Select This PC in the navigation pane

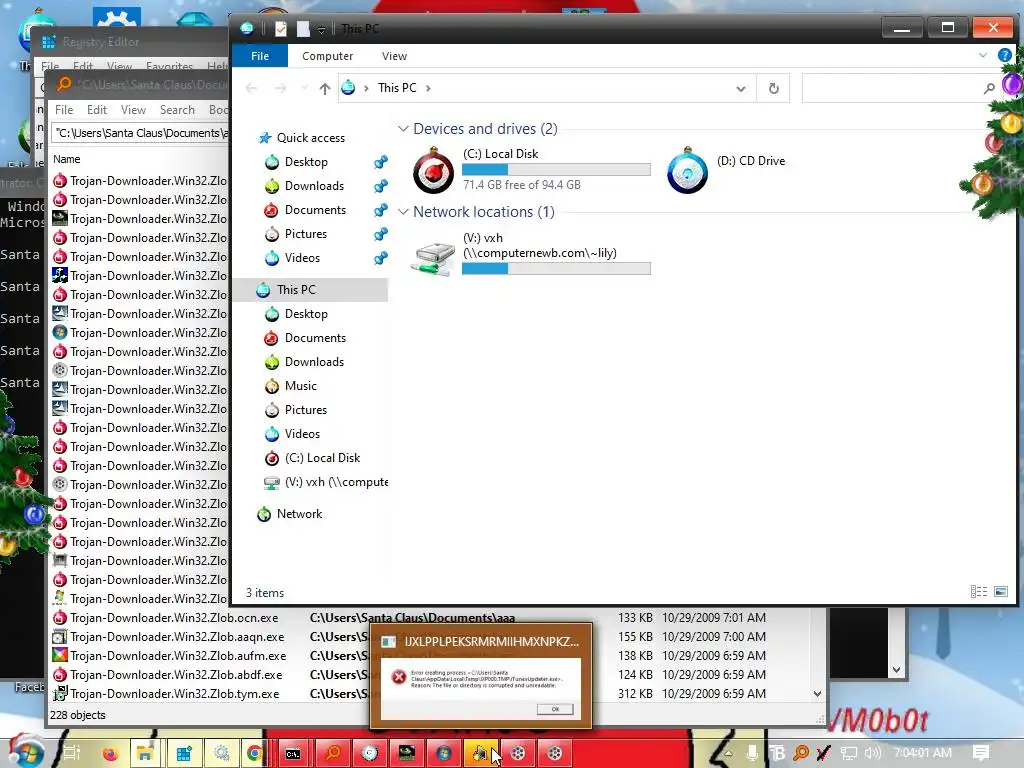(310, 290)
